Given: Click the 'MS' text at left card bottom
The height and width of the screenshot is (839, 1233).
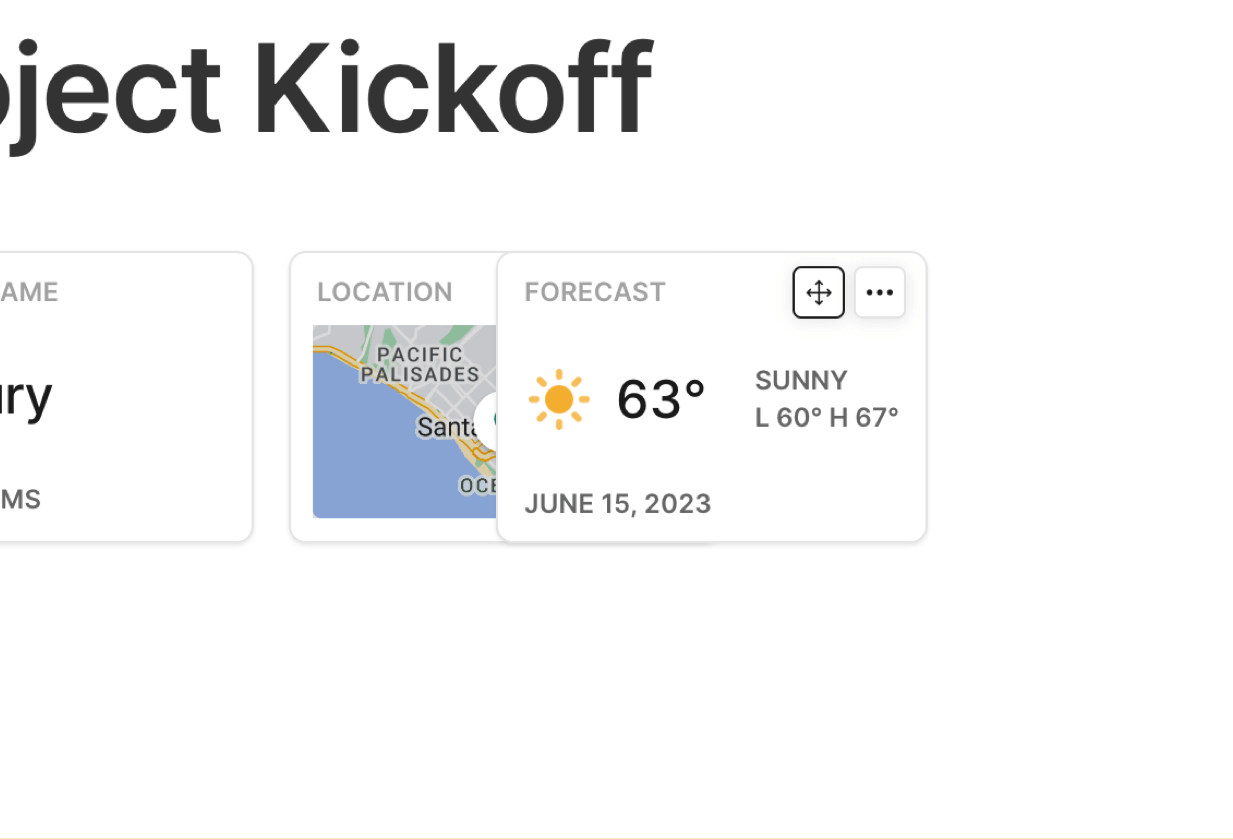Looking at the screenshot, I should point(20,499).
